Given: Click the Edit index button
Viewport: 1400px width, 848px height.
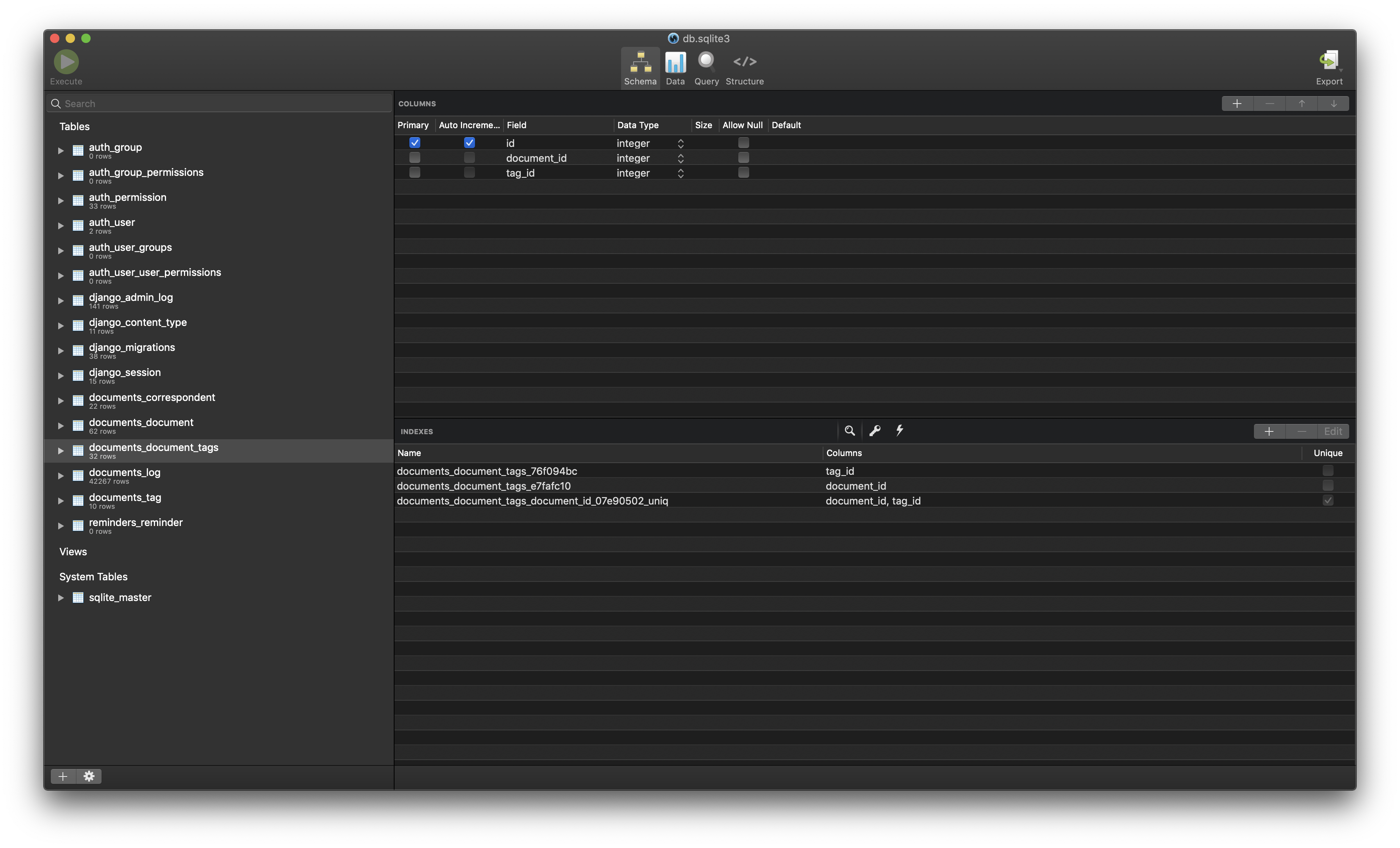Looking at the screenshot, I should tap(1333, 431).
